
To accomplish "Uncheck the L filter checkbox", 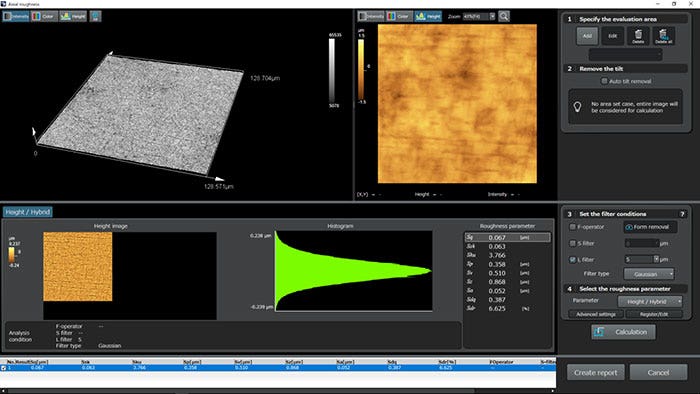I will click(x=572, y=259).
